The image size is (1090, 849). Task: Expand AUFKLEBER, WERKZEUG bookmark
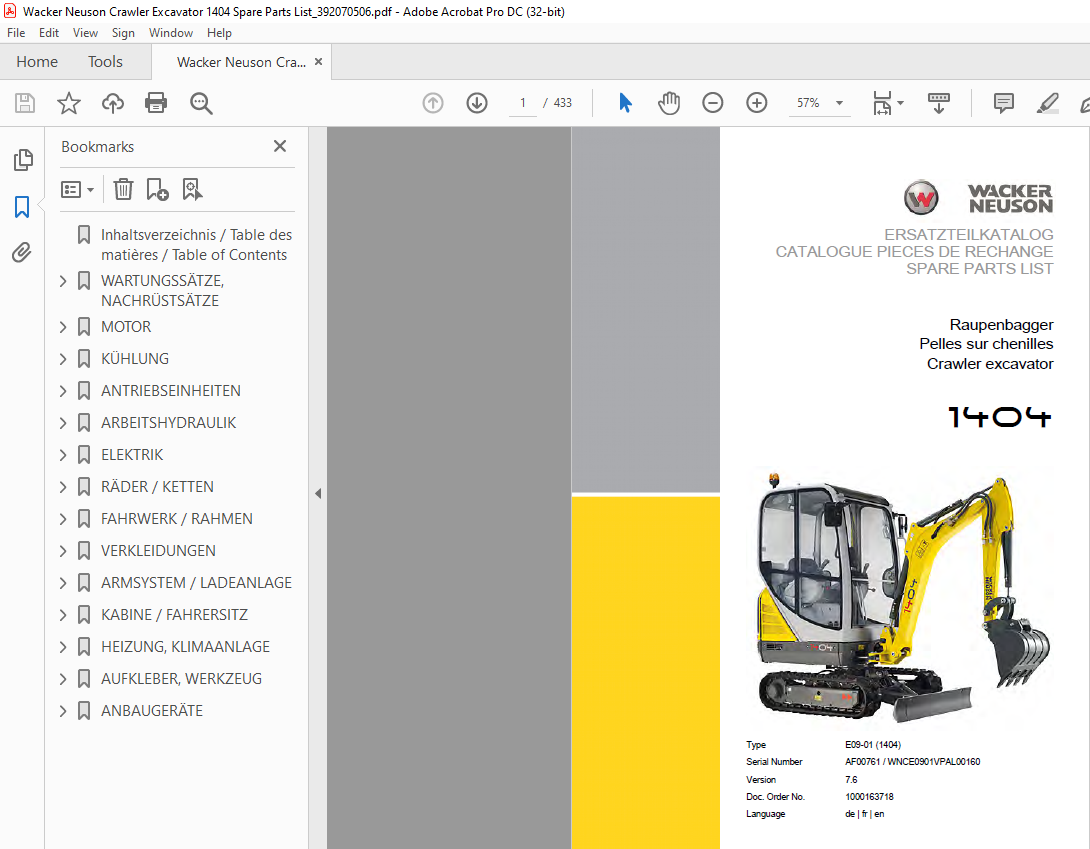(x=63, y=679)
